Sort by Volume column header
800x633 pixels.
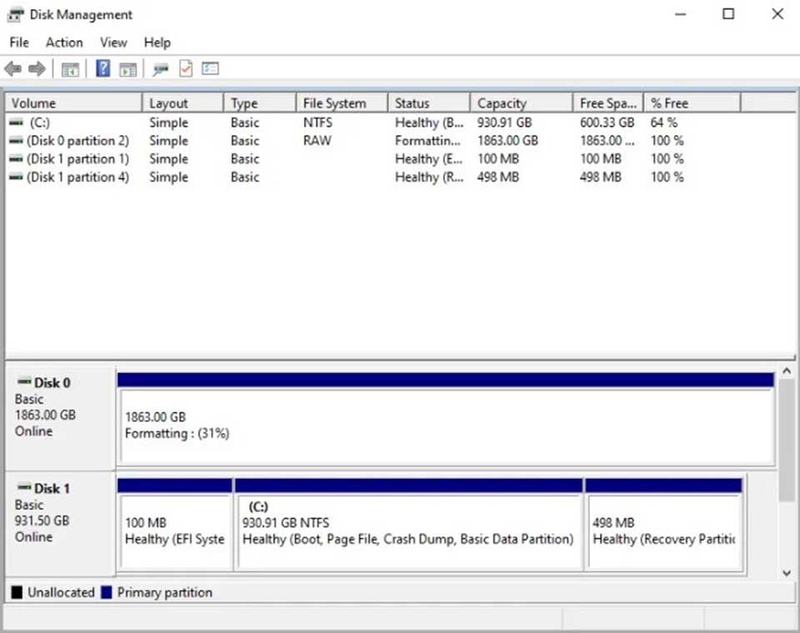[x=73, y=103]
